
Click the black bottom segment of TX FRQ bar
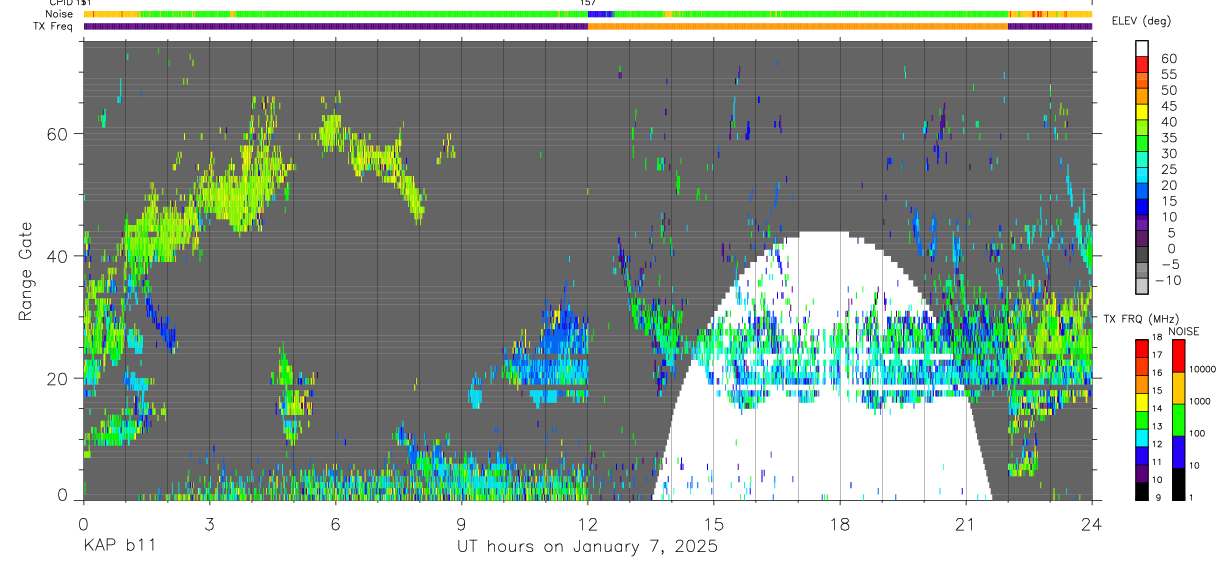pos(1142,491)
